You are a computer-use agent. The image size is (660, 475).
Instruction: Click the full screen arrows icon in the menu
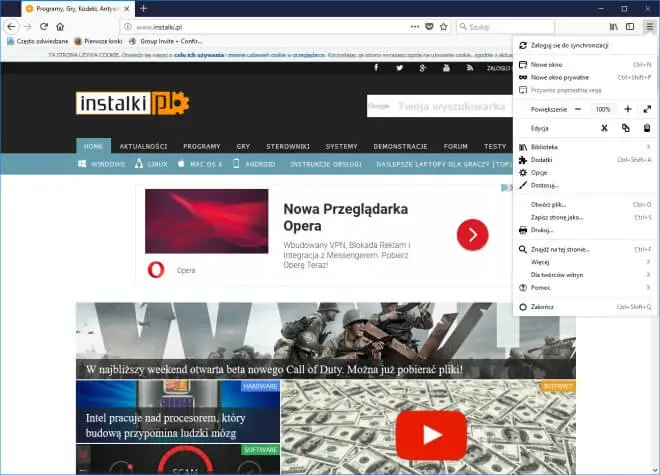[647, 108]
